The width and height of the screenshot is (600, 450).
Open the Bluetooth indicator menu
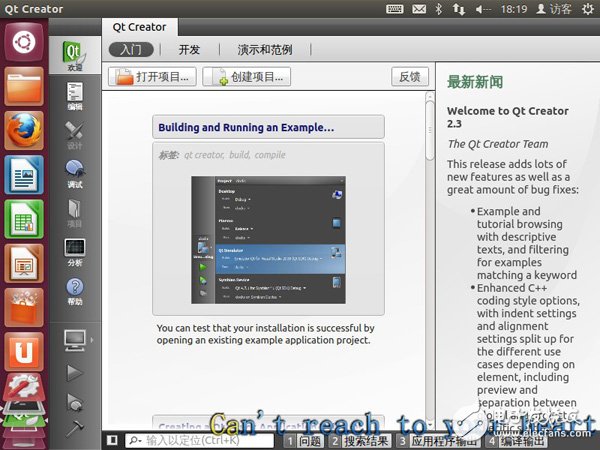(439, 9)
